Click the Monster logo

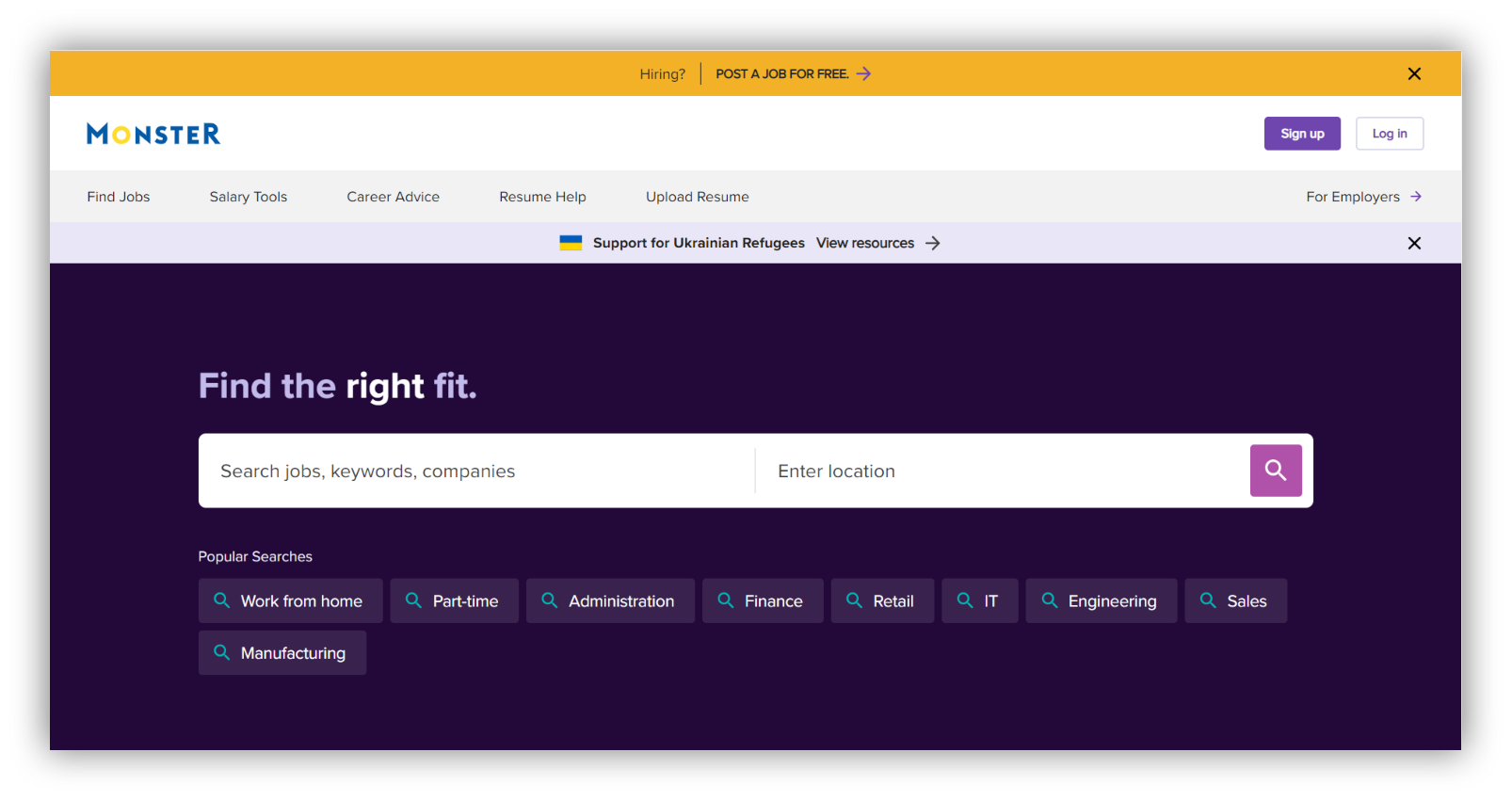[153, 134]
